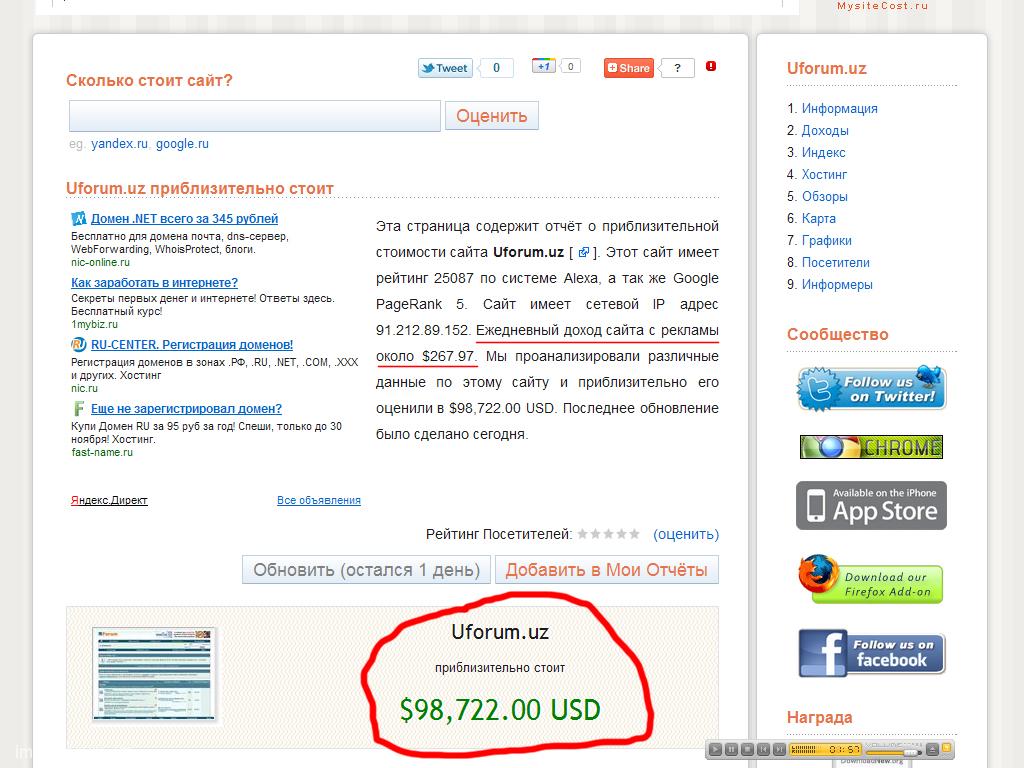
Task: Click the Tweet button
Action: (x=445, y=68)
